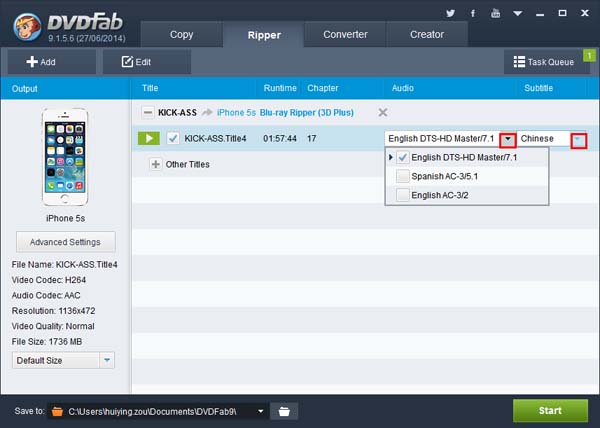Screen dimensions: 600x428
Task: Browse output folder with folder icon button
Action: point(284,411)
